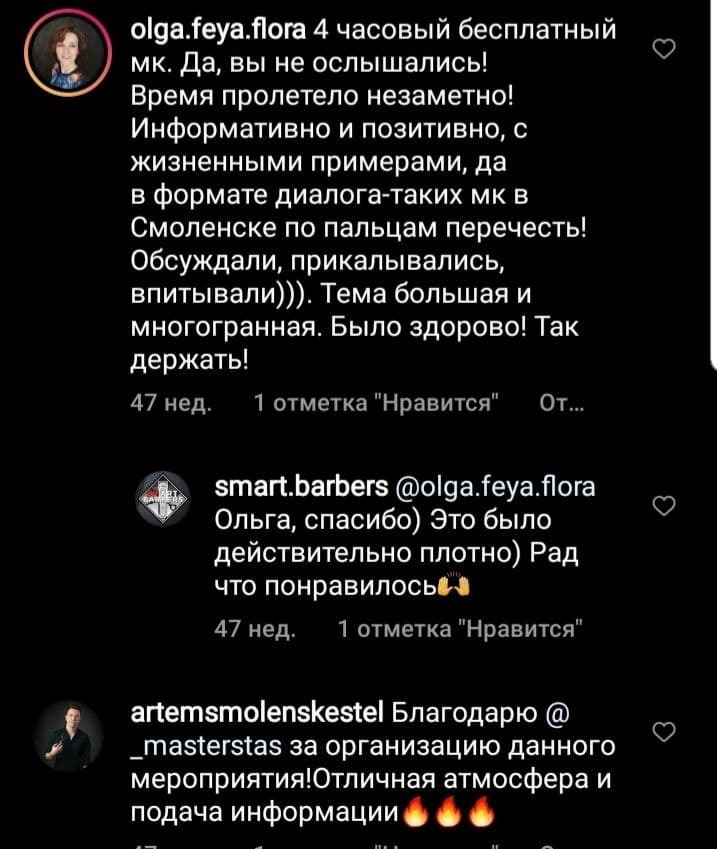
Task: Follow the @olga.feya.flora mention in the reply
Action: 496,487
